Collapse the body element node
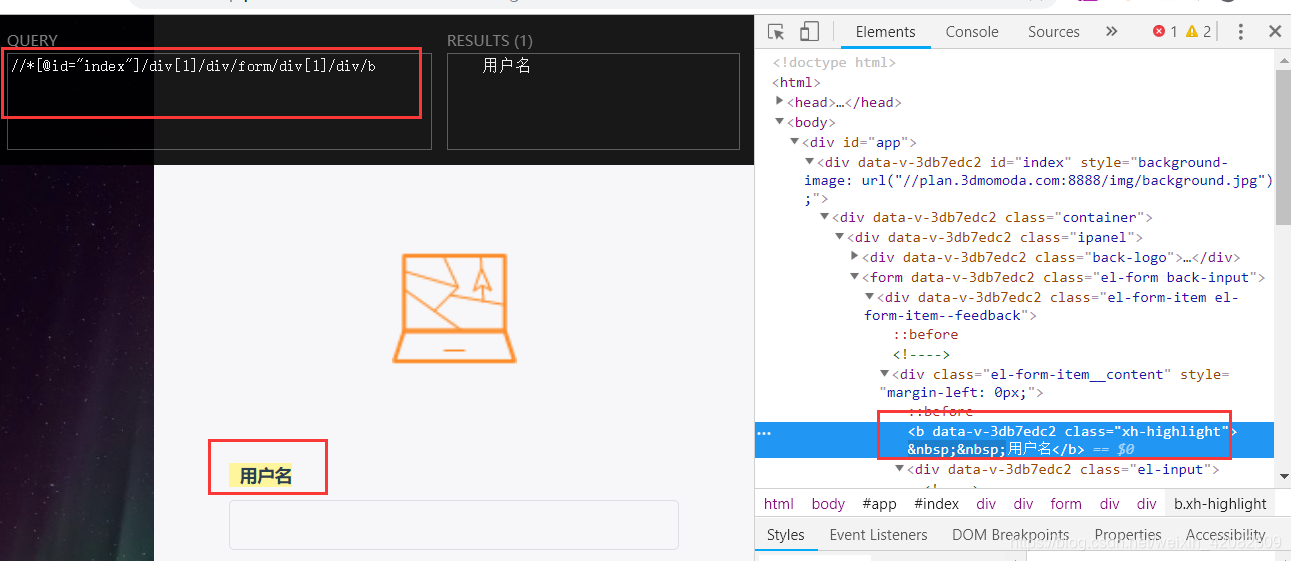The image size is (1291, 561). pyautogui.click(x=780, y=122)
